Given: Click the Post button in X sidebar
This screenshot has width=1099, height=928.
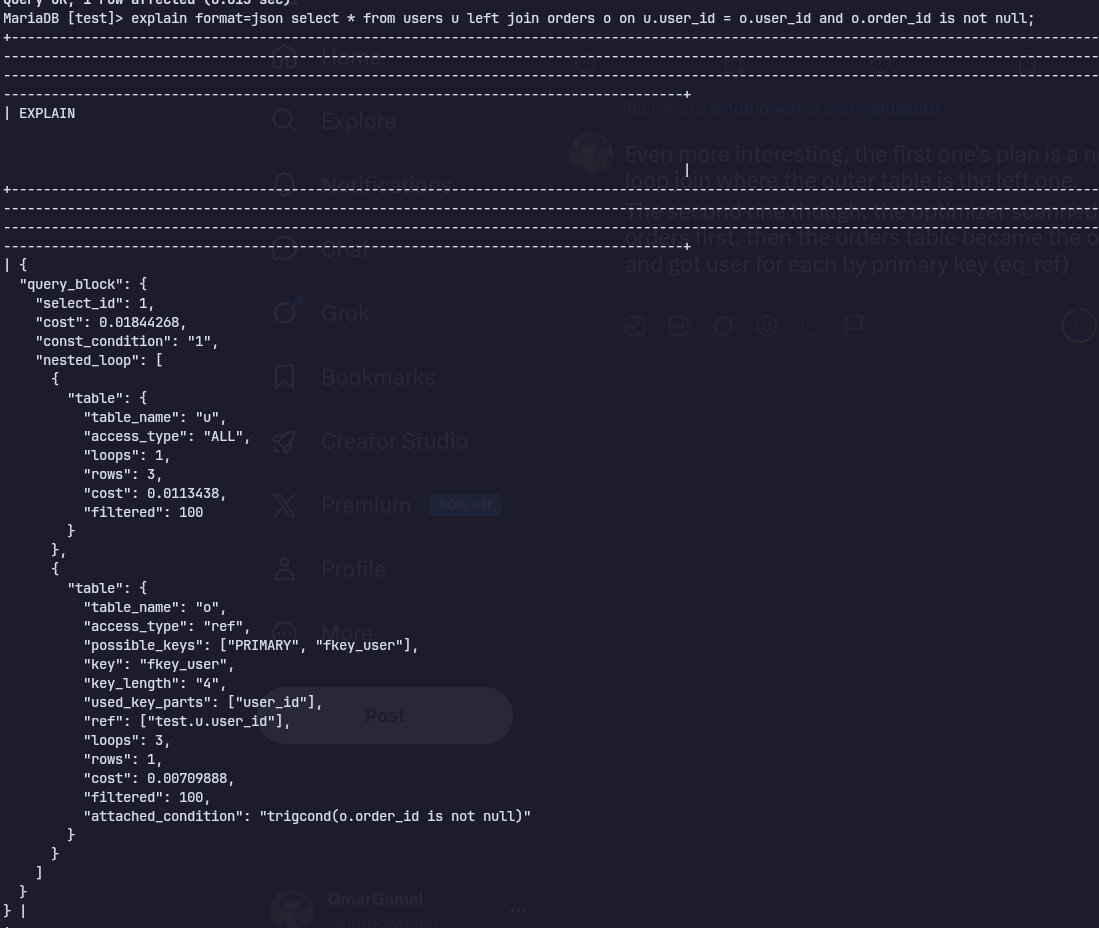Looking at the screenshot, I should pyautogui.click(x=385, y=715).
